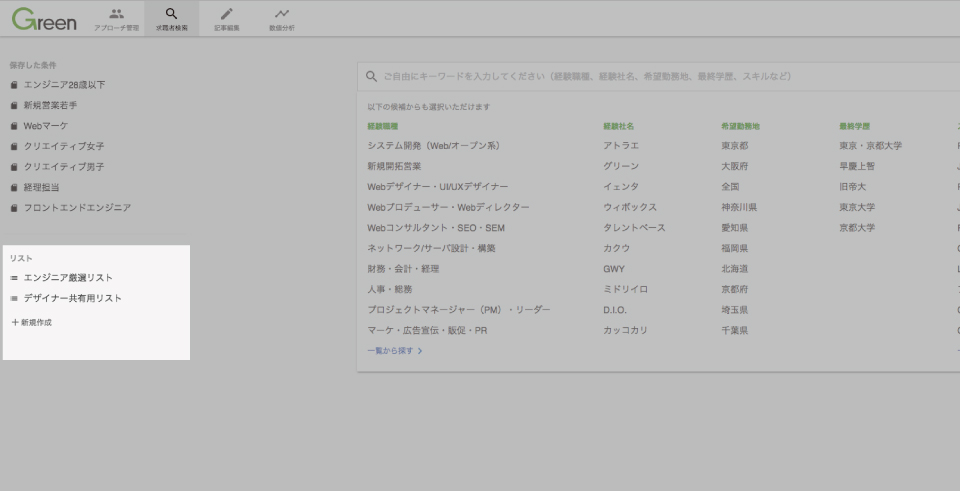The height and width of the screenshot is (491, 960).
Task: Click the plus icon for 新規作成
Action: tap(15, 322)
